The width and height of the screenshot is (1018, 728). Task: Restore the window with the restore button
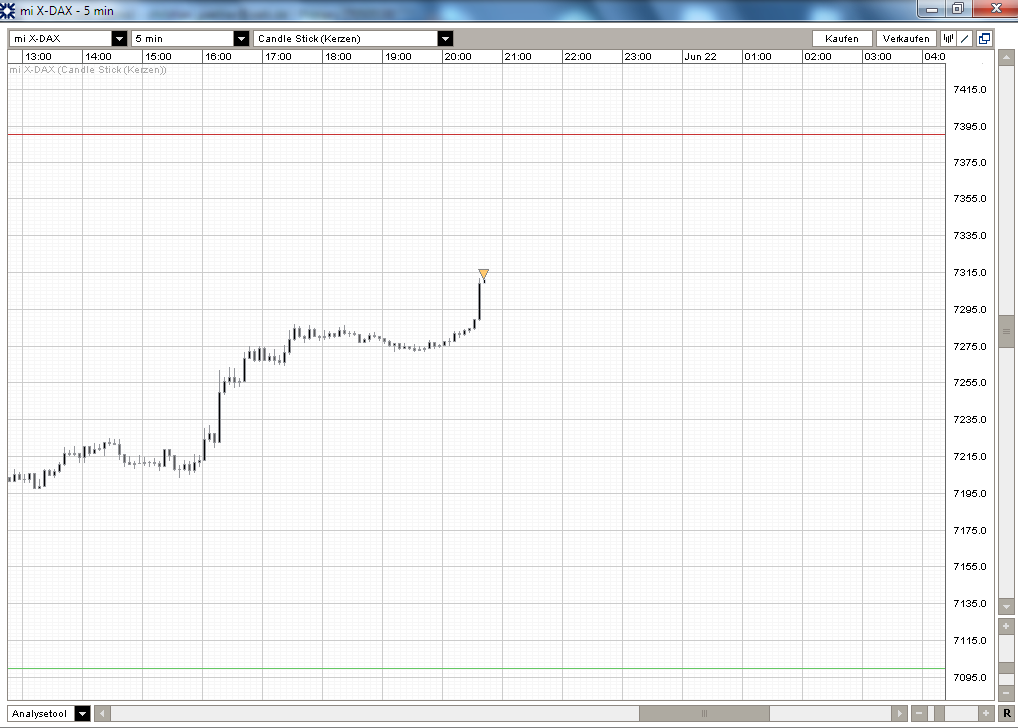tap(958, 8)
